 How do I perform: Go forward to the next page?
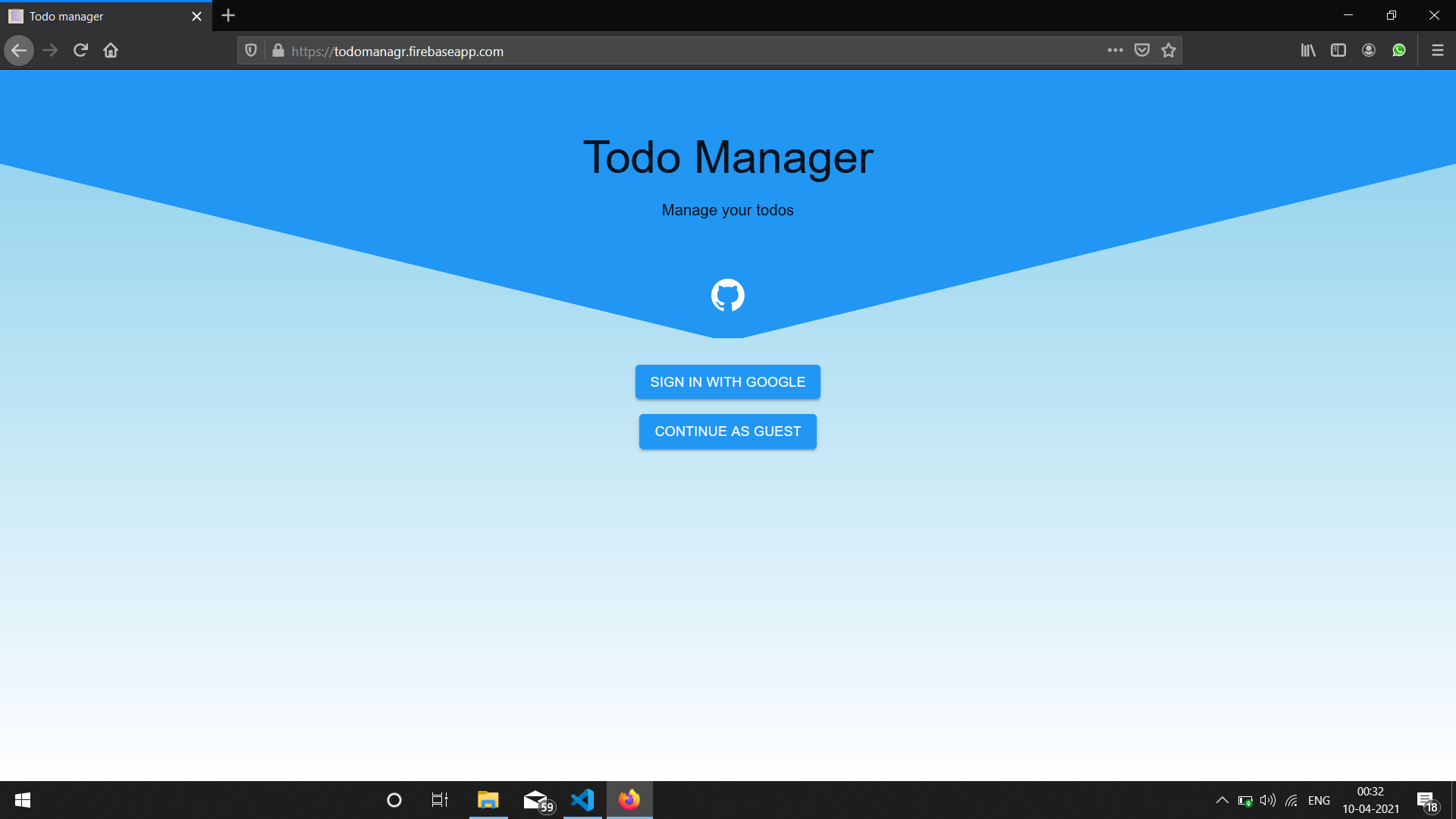point(50,51)
